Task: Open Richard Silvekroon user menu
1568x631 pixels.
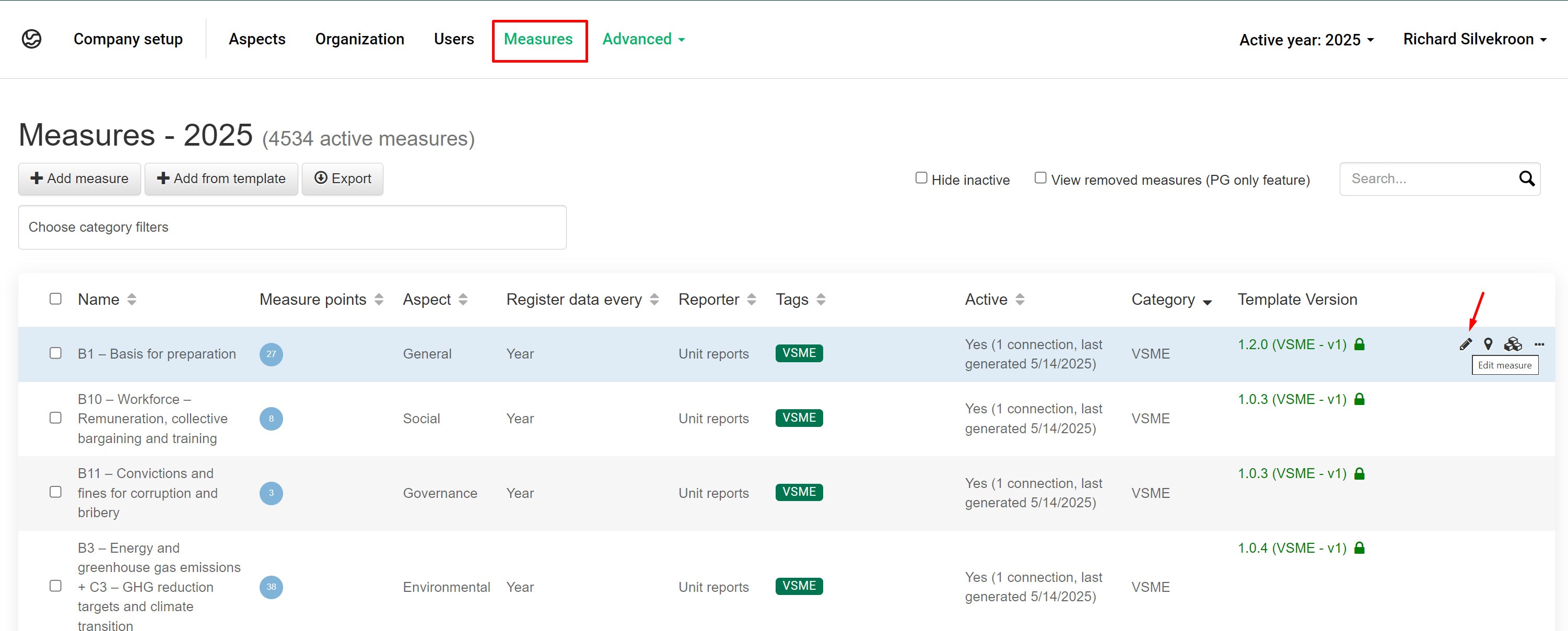Action: point(1475,40)
